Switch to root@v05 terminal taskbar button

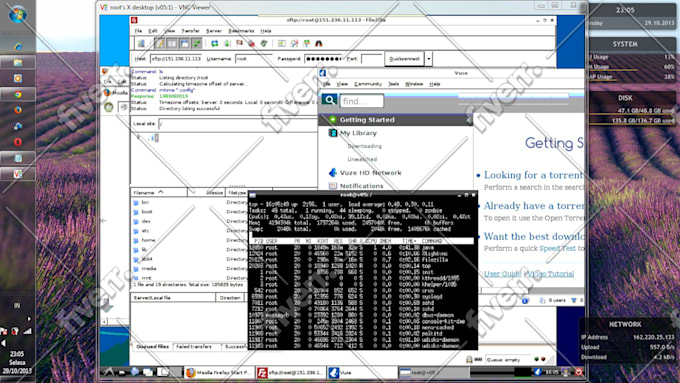[433, 373]
